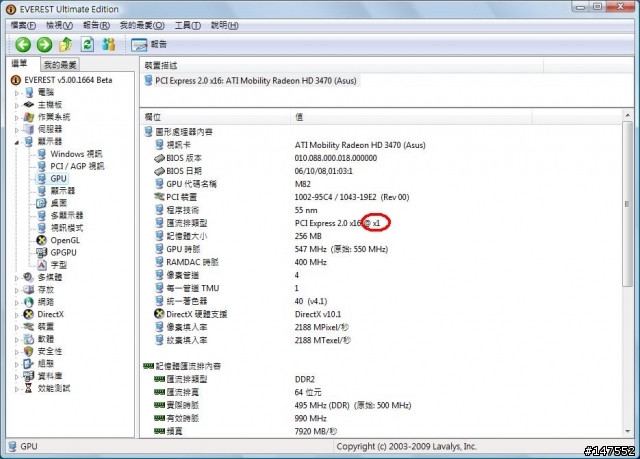Image resolution: width=640 pixels, height=459 pixels.
Task: Click the DirectX icon in the left tree
Action: click(29, 314)
